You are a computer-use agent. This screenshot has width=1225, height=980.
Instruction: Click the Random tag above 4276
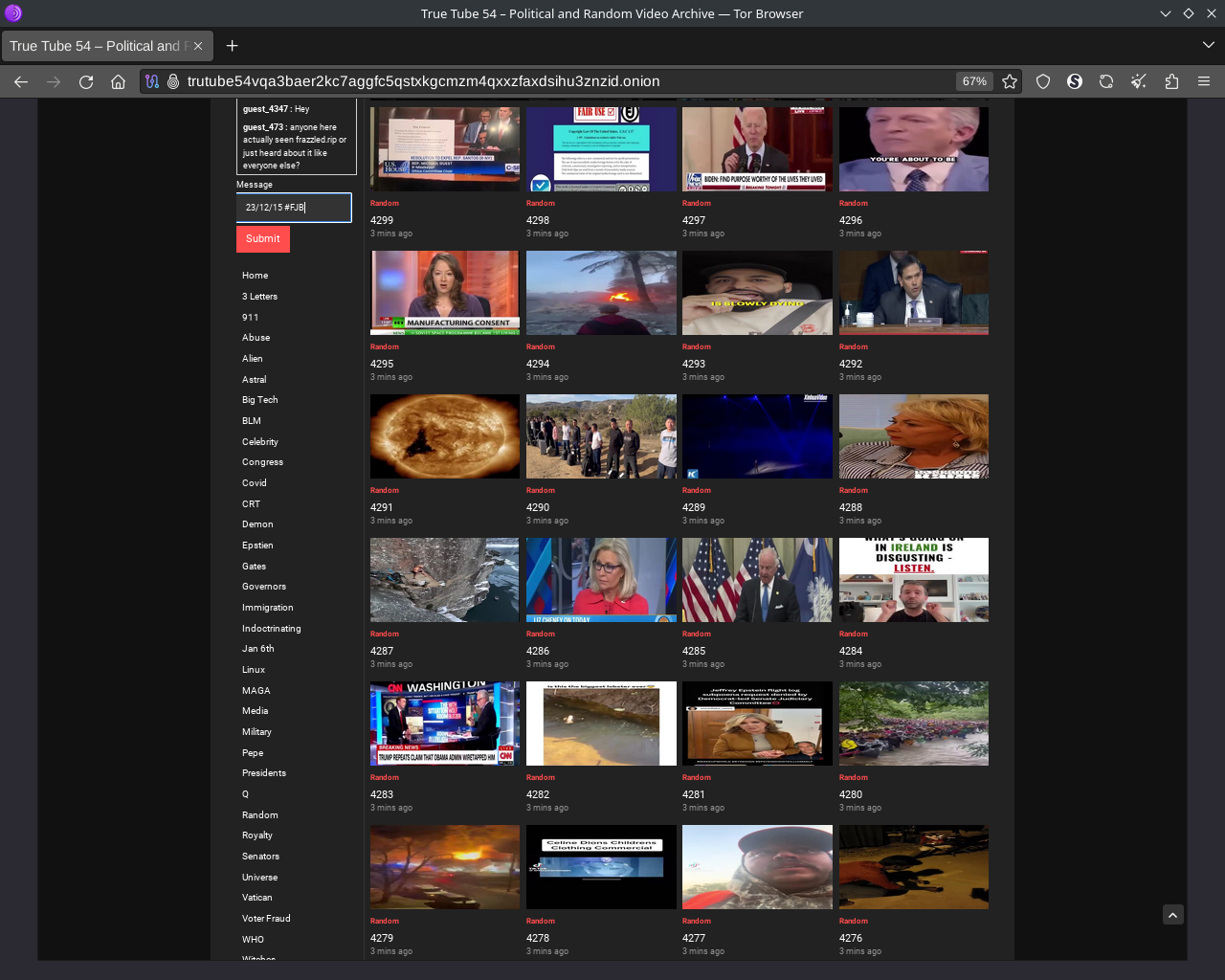854,921
